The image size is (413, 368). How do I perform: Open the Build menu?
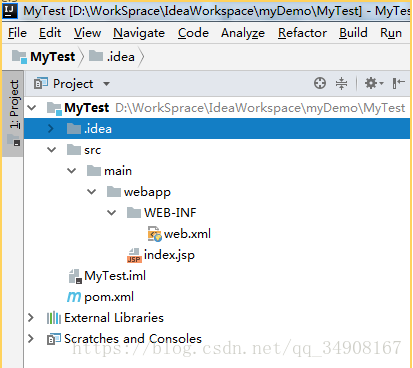(x=353, y=33)
